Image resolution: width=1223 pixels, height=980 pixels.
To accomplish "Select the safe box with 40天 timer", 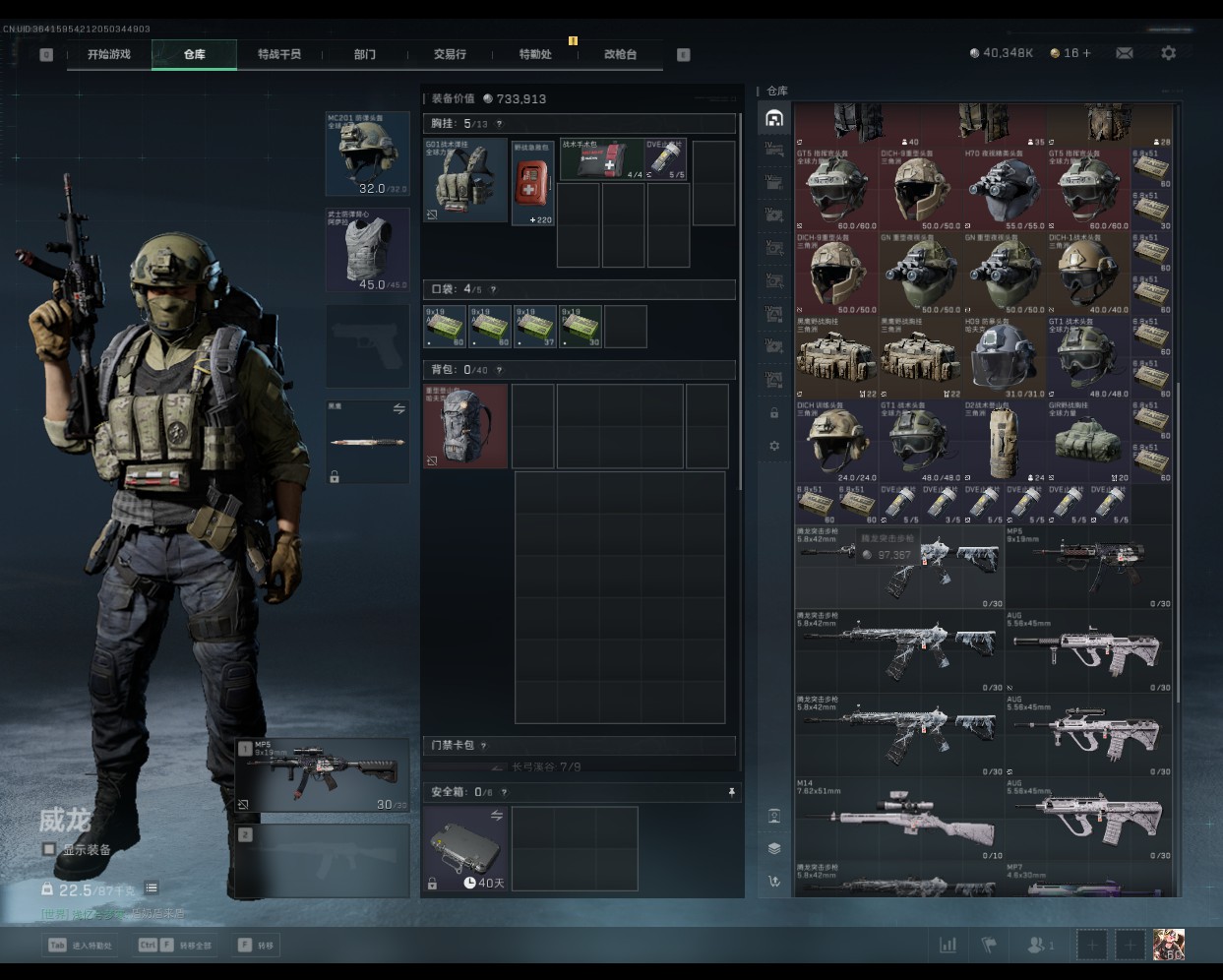I will (x=465, y=849).
